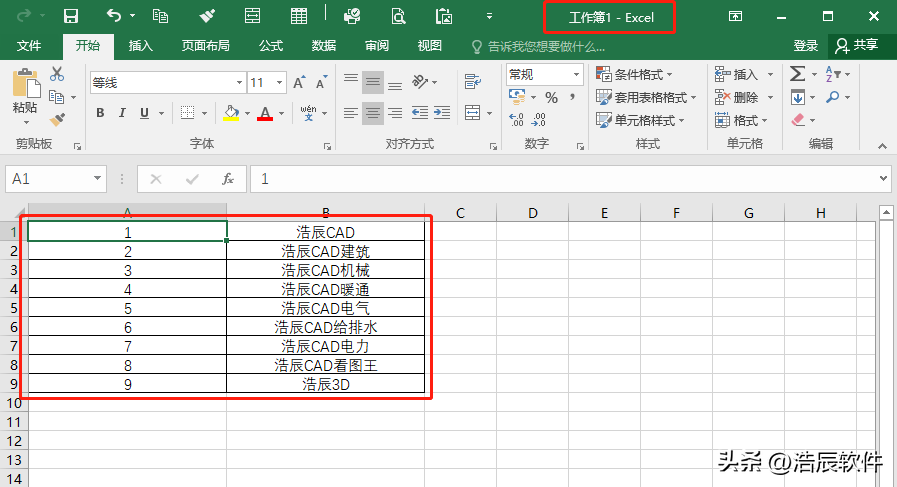Insert AutoSum with sigma icon
The height and width of the screenshot is (487, 897).
[x=797, y=74]
